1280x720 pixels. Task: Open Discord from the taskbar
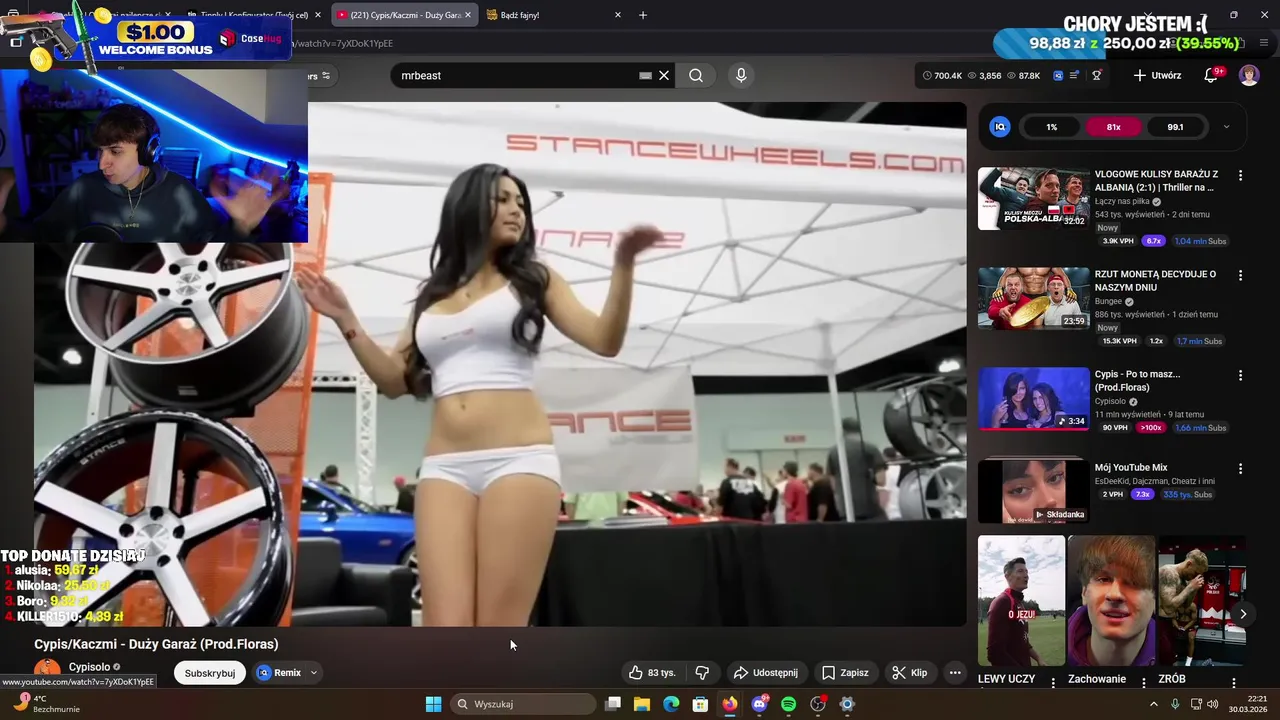pyautogui.click(x=759, y=704)
